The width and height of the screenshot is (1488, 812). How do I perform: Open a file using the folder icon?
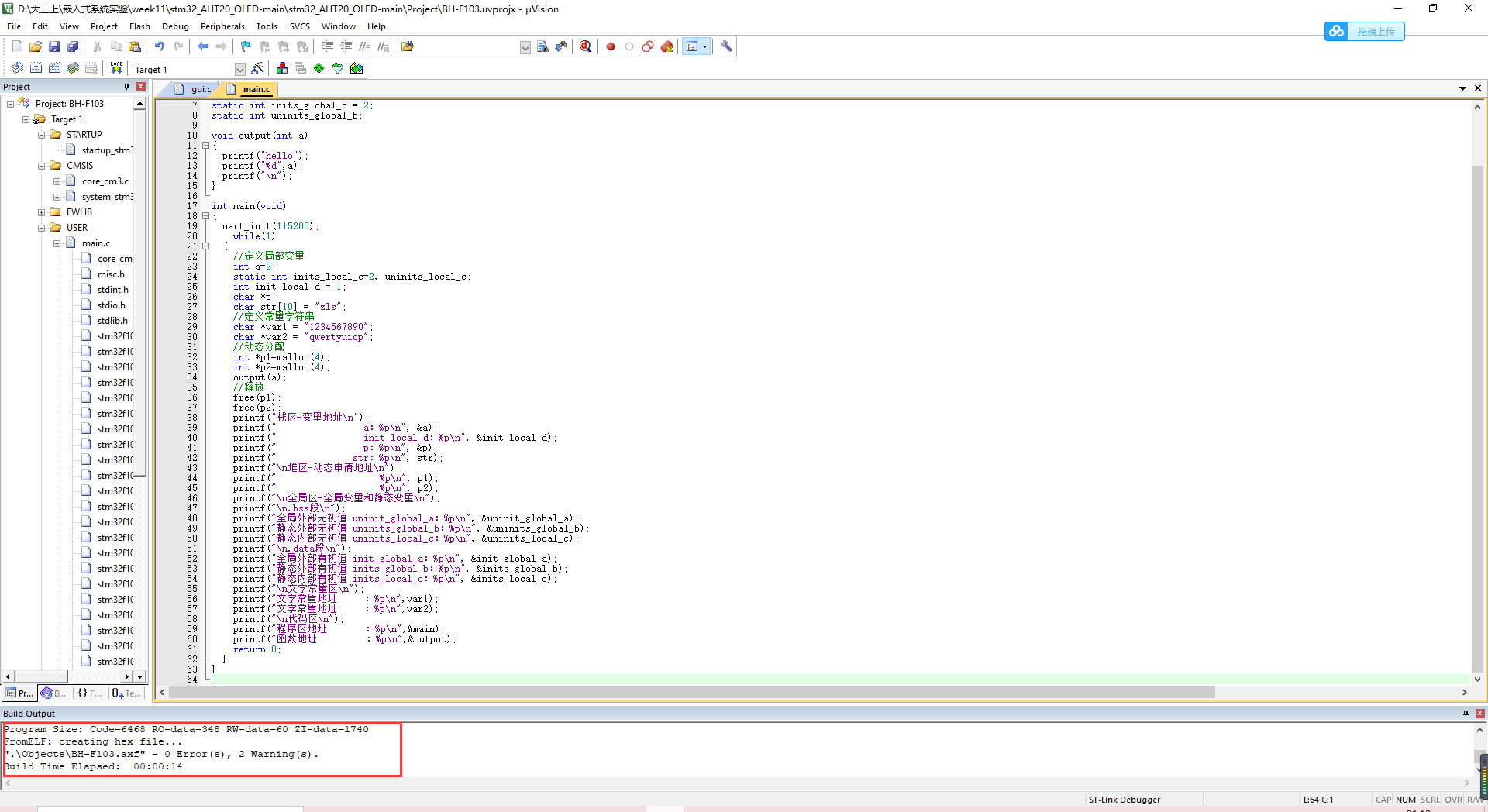click(36, 46)
